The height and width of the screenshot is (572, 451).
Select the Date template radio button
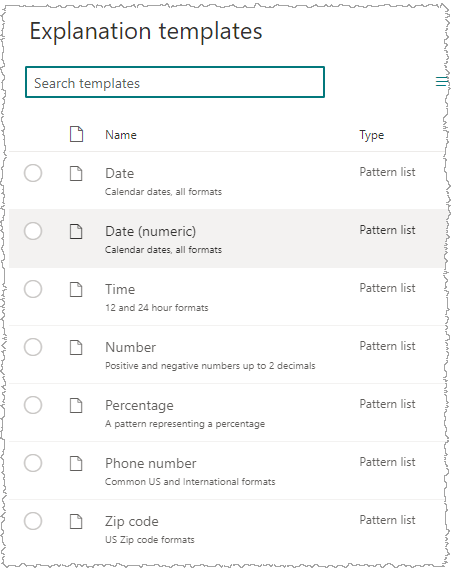point(33,173)
